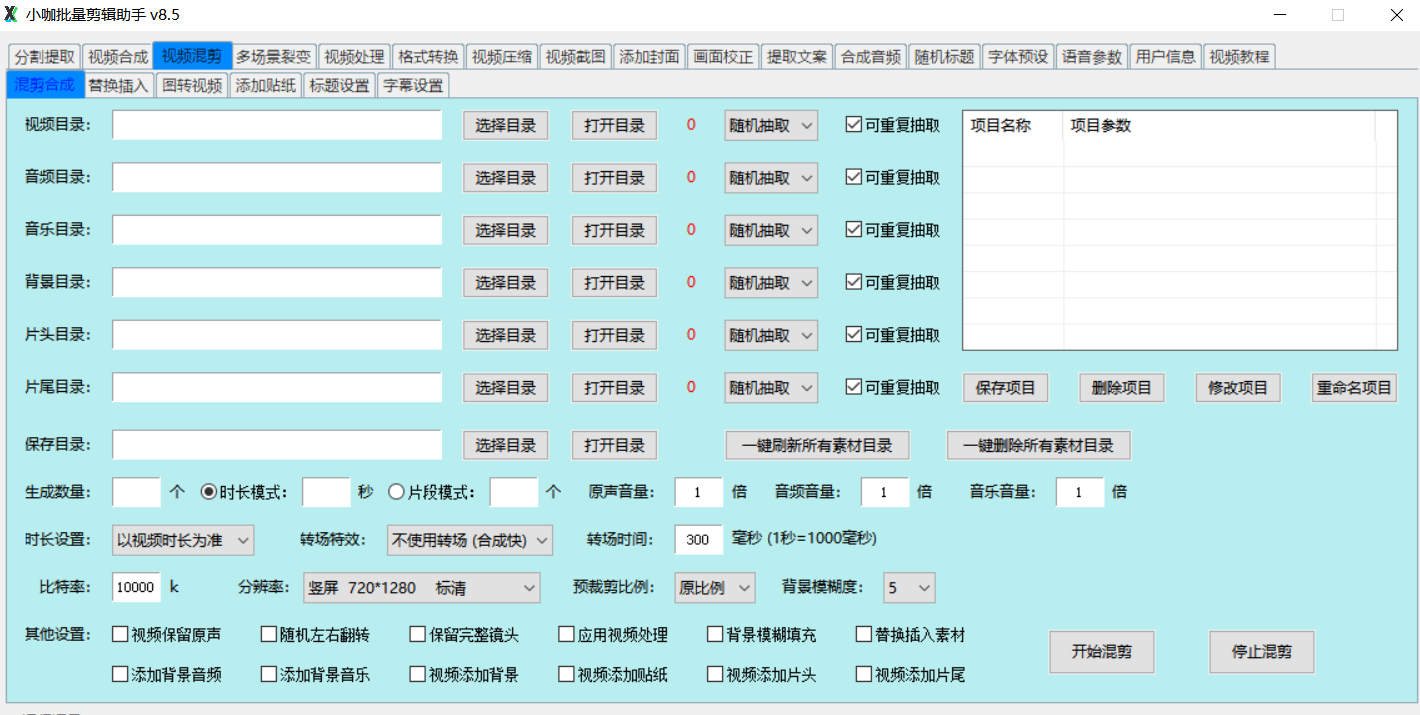Click the 开始混剪 button

pos(1100,652)
